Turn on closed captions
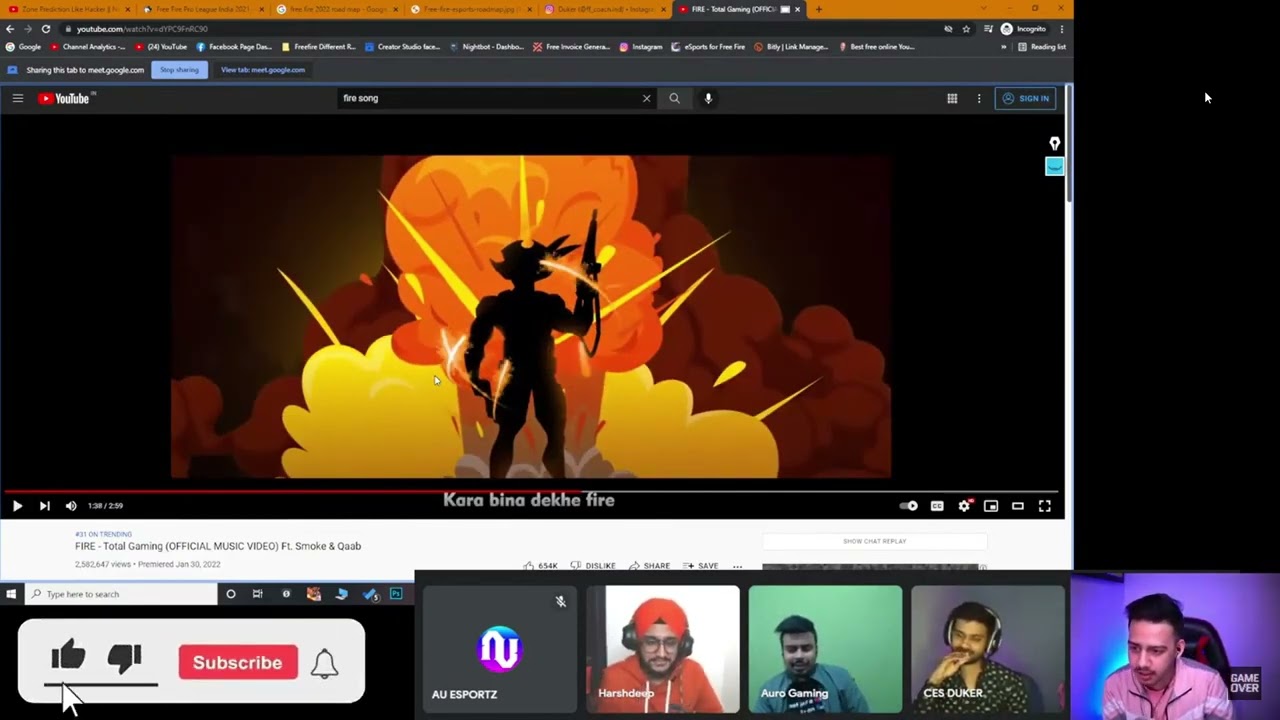 pyautogui.click(x=937, y=506)
